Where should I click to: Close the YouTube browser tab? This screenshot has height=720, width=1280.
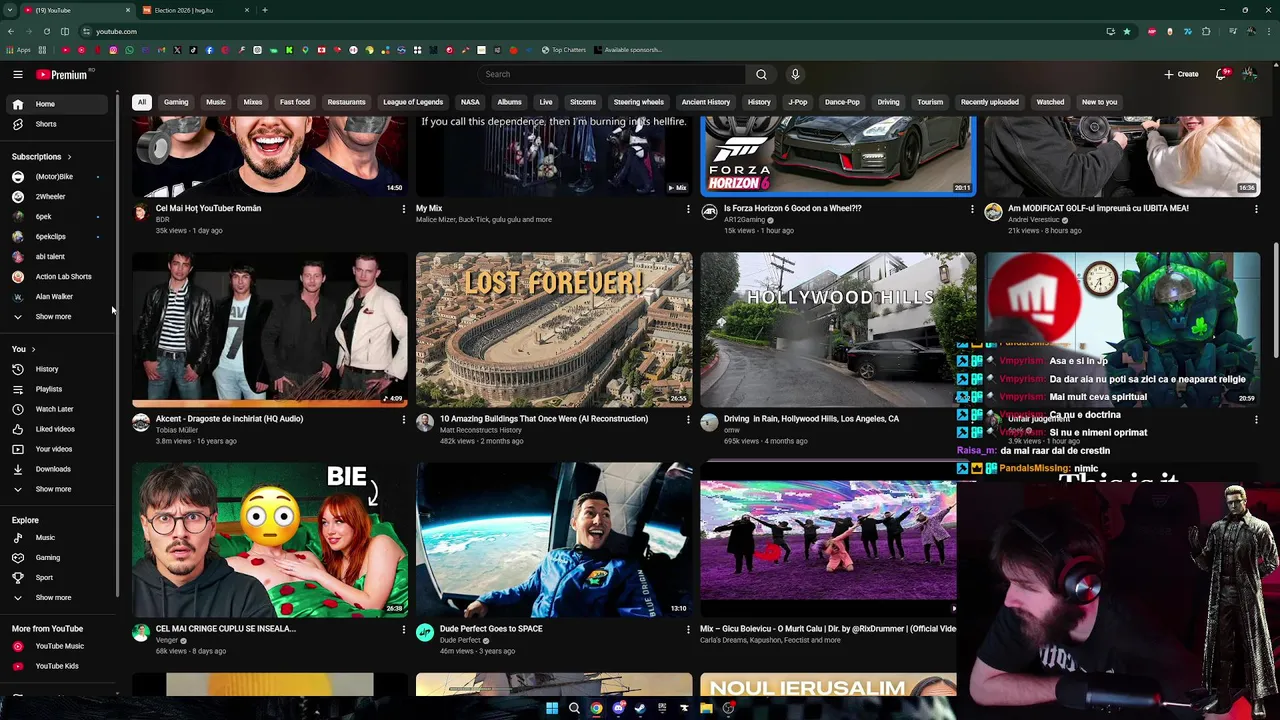pos(128,10)
